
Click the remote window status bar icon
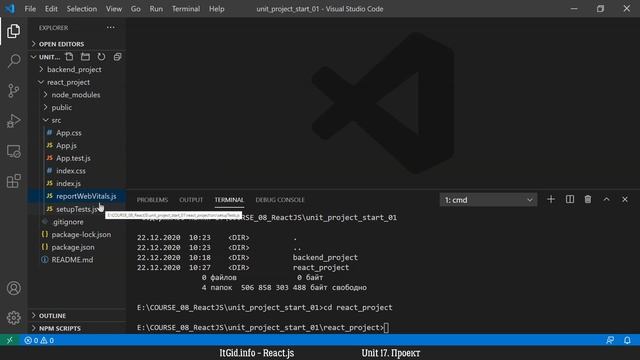[9, 340]
